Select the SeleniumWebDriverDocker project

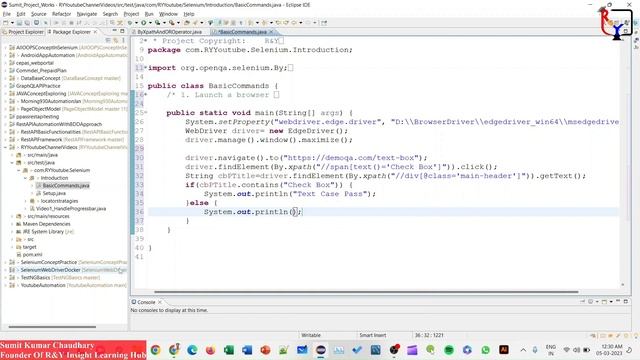pos(51,270)
